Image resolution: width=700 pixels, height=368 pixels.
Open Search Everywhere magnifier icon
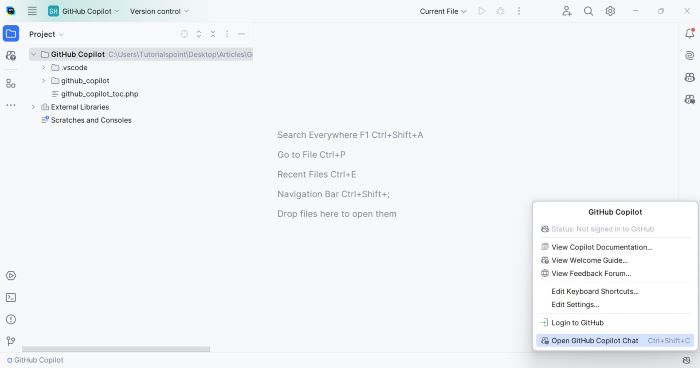click(x=588, y=11)
